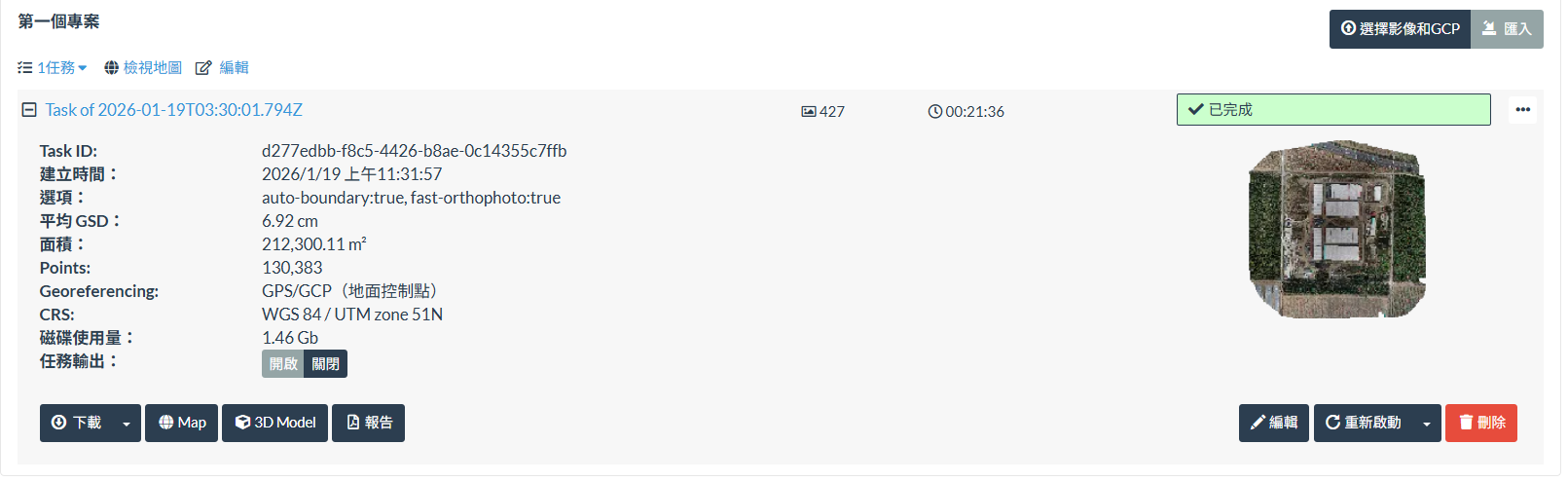
Task: Collapse the task details minus box
Action: point(29,110)
